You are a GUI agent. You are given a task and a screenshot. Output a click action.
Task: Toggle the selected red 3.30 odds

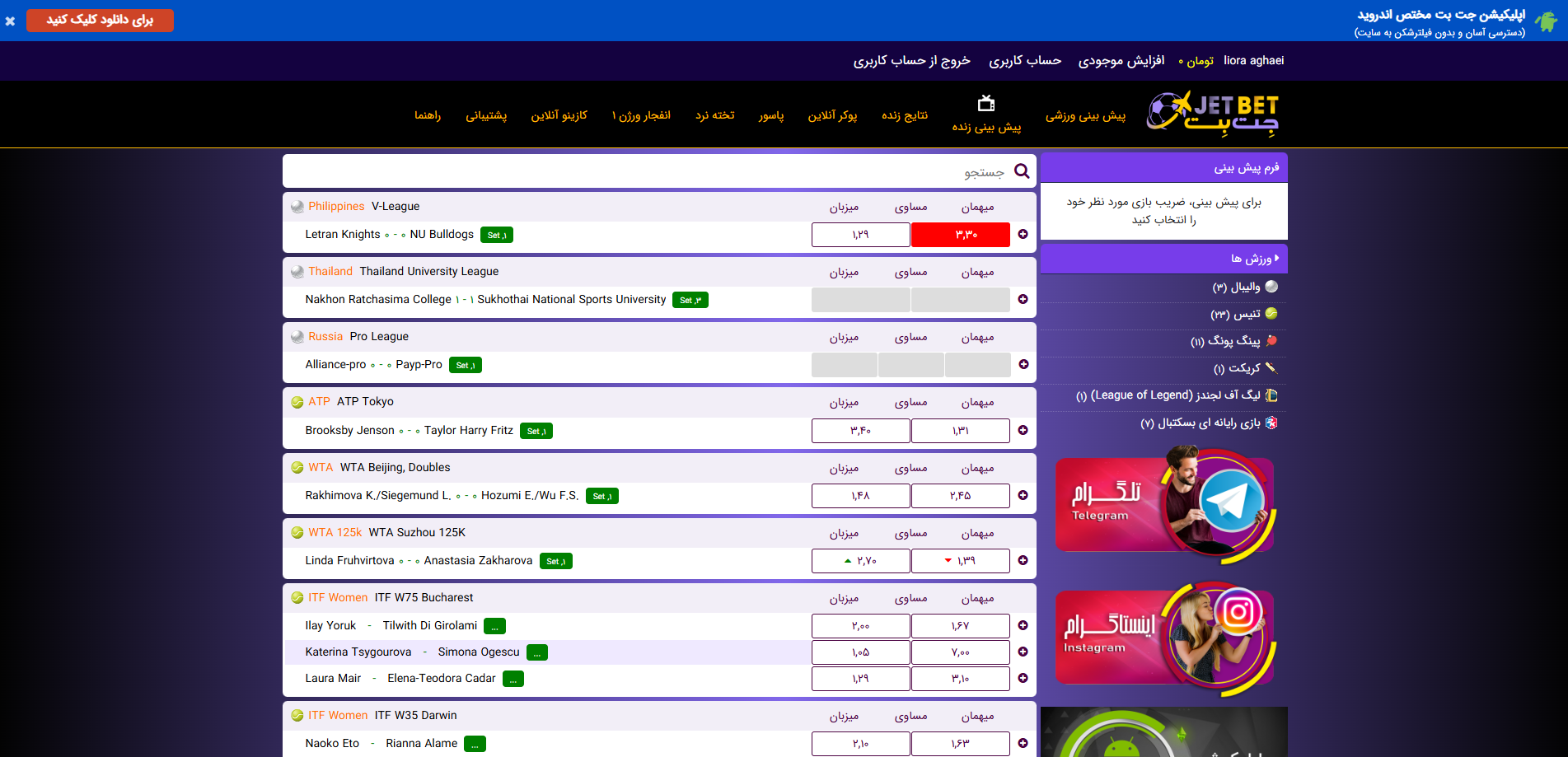pyautogui.click(x=960, y=235)
